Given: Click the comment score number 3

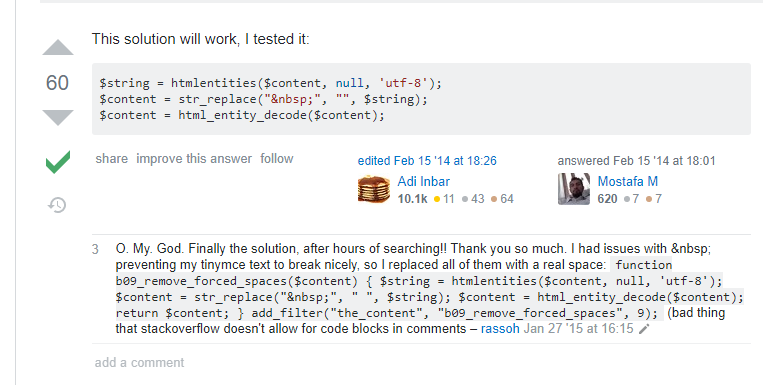Looking at the screenshot, I should tap(95, 250).
